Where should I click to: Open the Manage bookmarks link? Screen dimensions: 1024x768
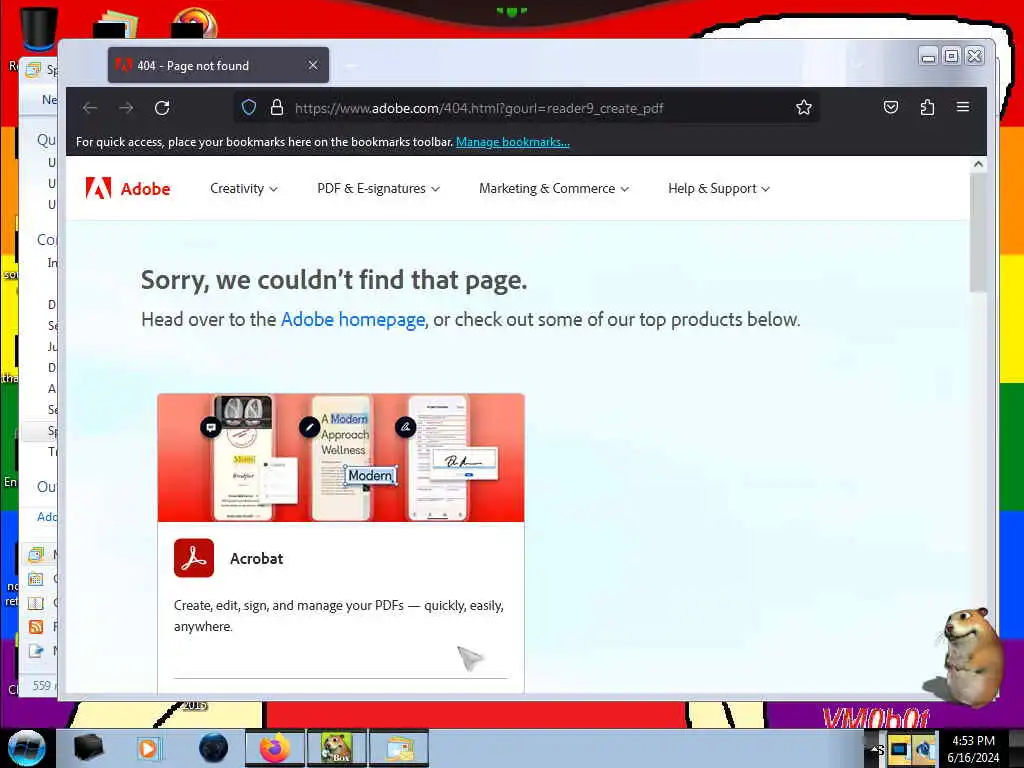tap(513, 142)
